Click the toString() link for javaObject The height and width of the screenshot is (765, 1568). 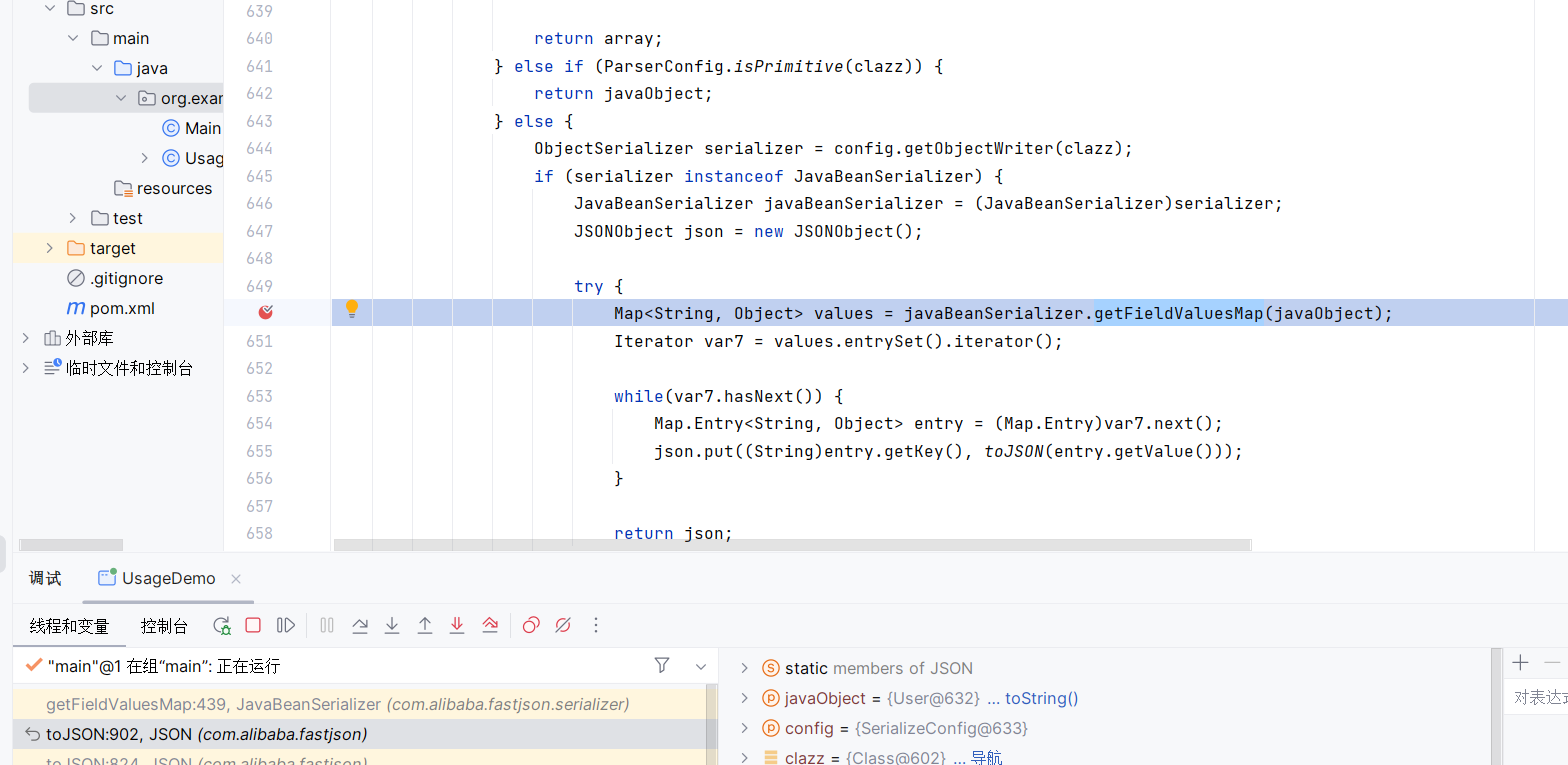[1042, 698]
